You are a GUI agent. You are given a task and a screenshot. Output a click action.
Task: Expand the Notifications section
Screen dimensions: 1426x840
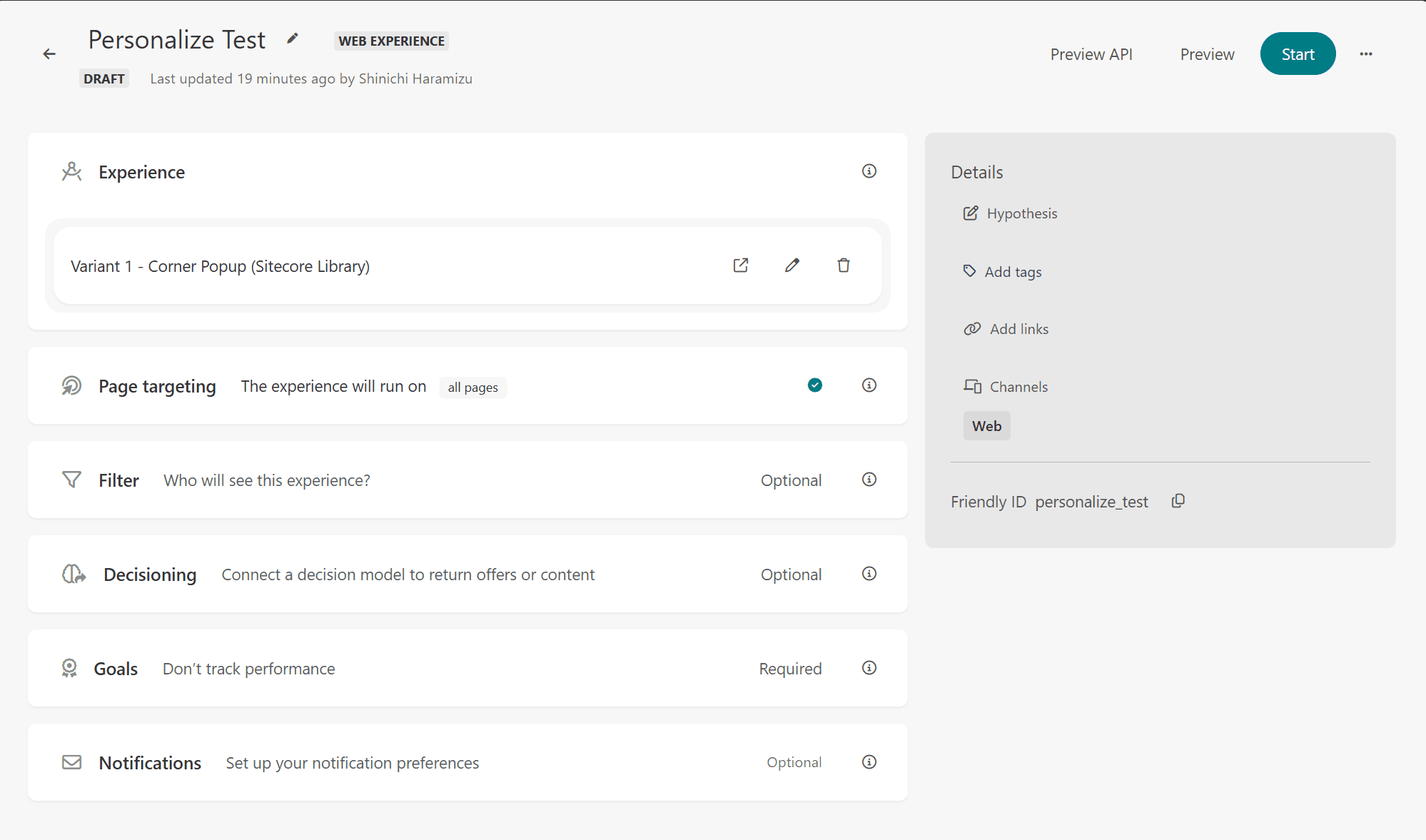150,763
